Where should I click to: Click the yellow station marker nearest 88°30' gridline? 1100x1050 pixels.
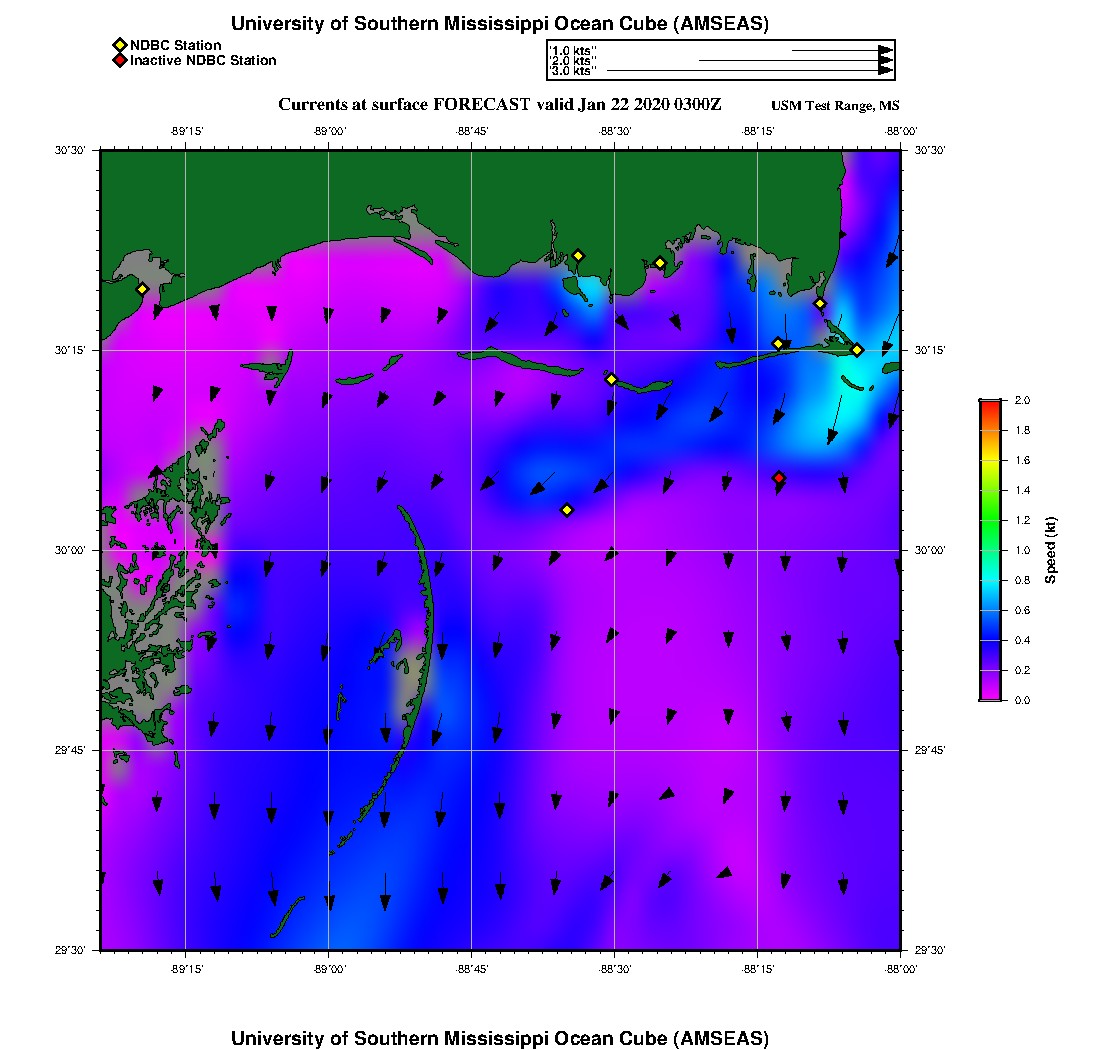click(612, 379)
